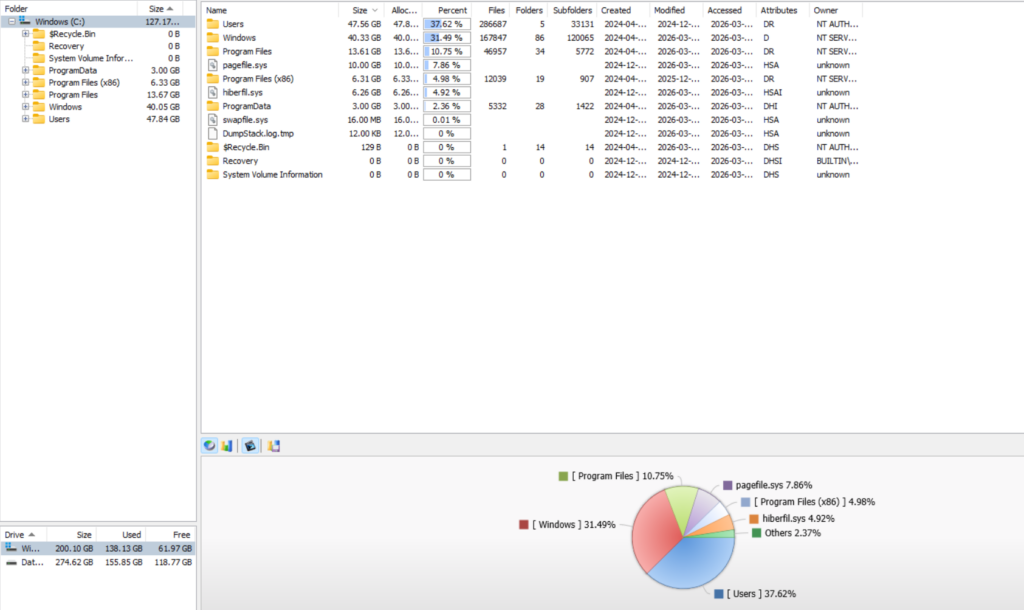Image resolution: width=1024 pixels, height=610 pixels.
Task: Select the Recovery folder in tree
Action: tap(66, 46)
